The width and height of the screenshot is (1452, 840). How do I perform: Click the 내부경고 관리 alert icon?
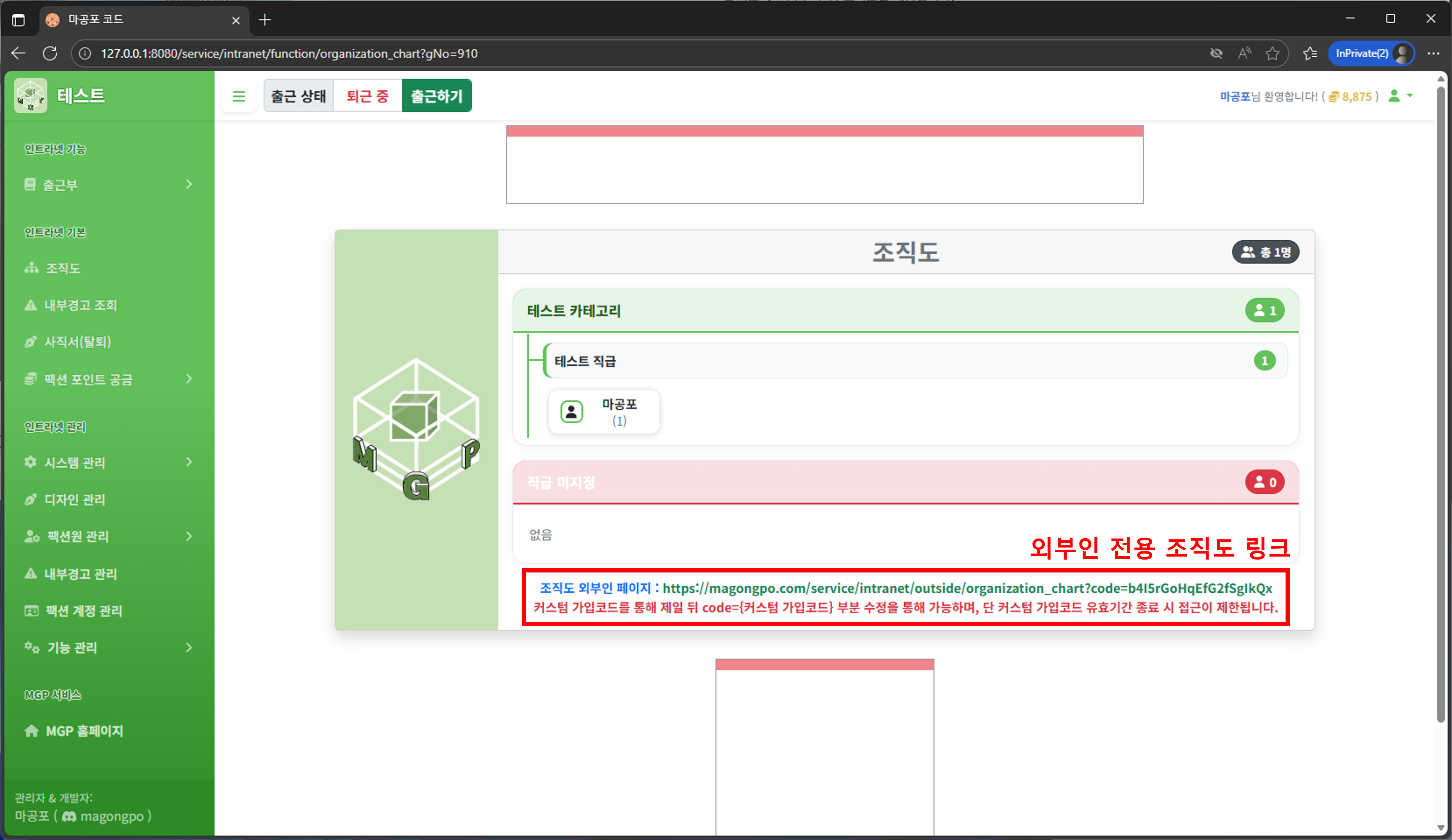31,573
